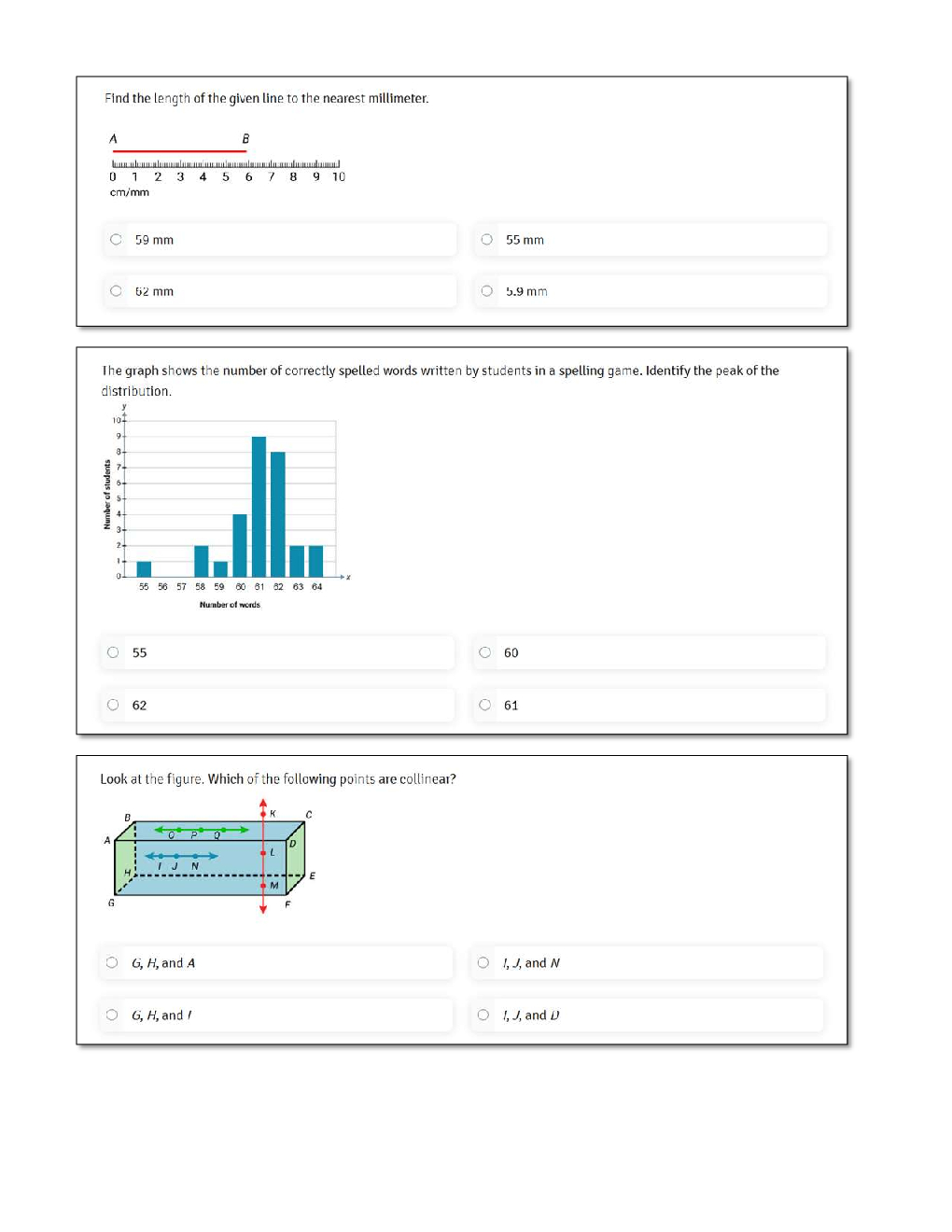This screenshot has height=1232, width=952.
Task: Click the red vertical line at point L
Action: click(x=263, y=853)
